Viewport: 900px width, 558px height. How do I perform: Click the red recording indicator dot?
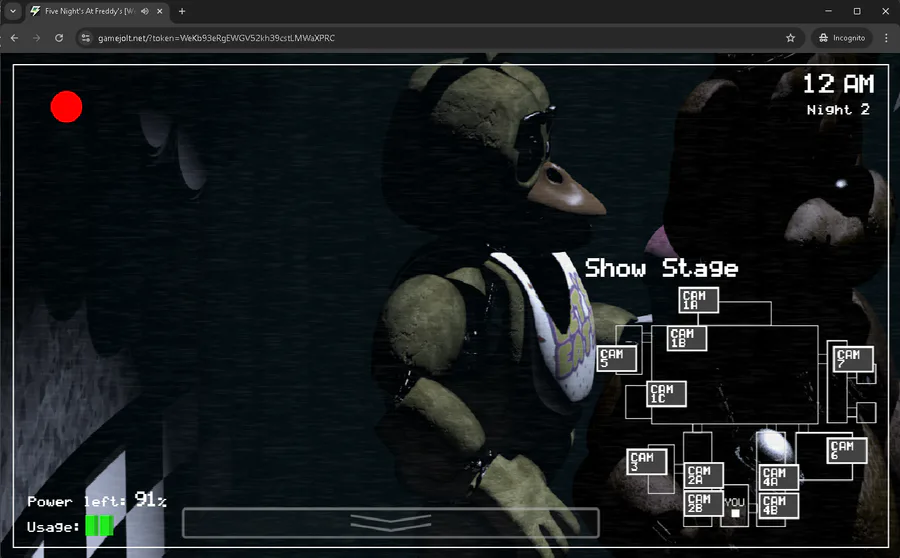click(67, 107)
